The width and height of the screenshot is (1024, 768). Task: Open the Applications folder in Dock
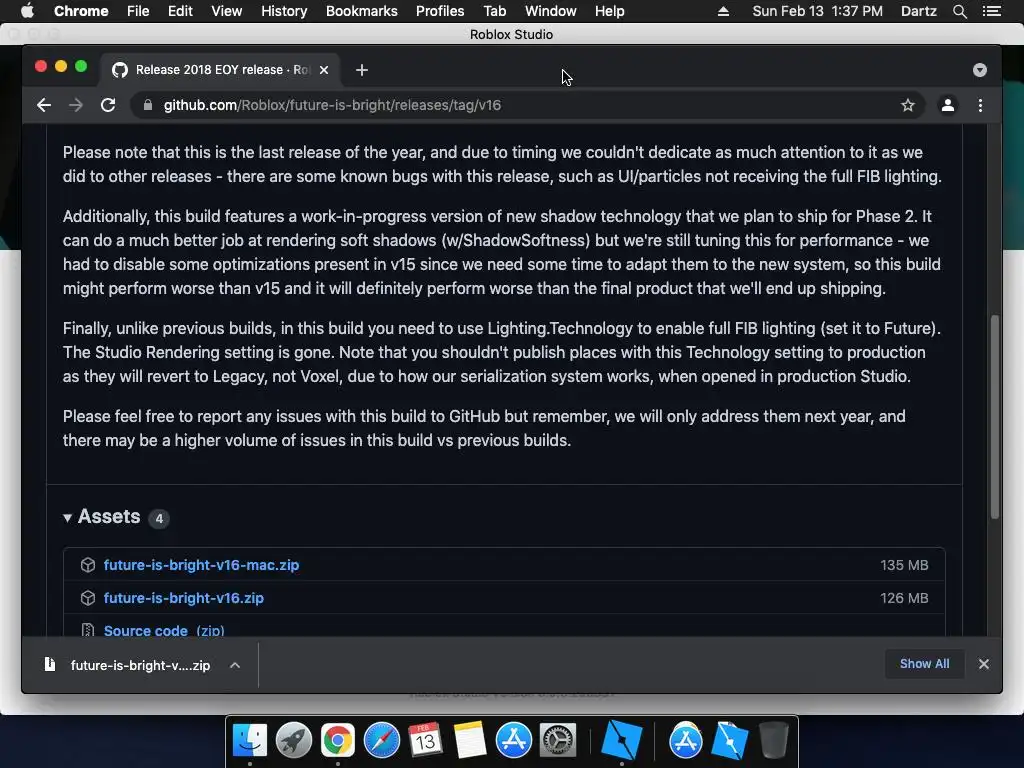[x=685, y=741]
